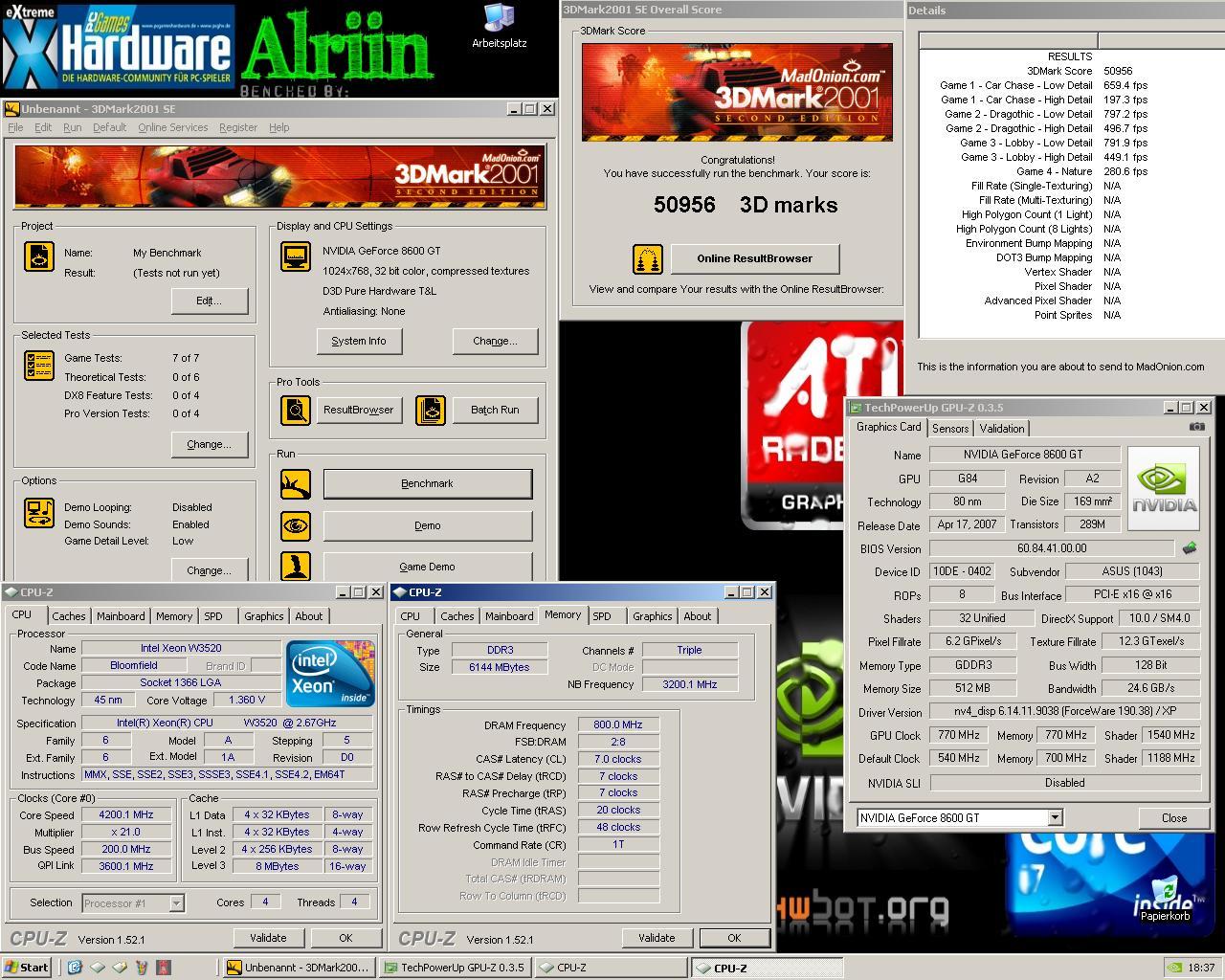Click the NVIDIA logo in GPU-Z

[1165, 490]
